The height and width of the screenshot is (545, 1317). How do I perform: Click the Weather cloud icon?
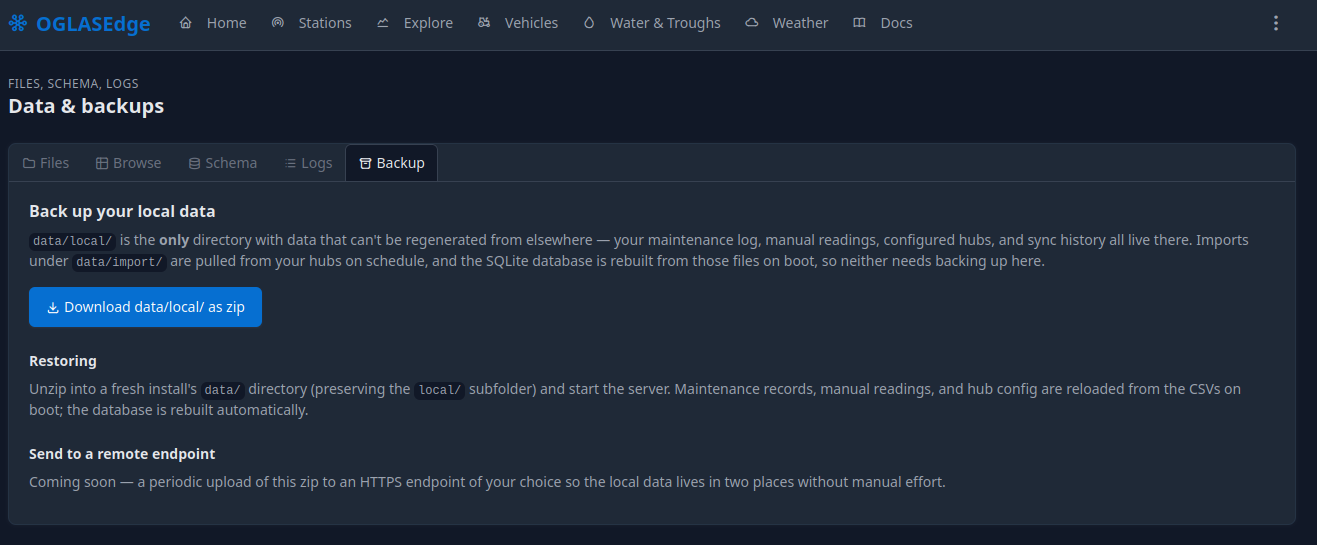(752, 22)
